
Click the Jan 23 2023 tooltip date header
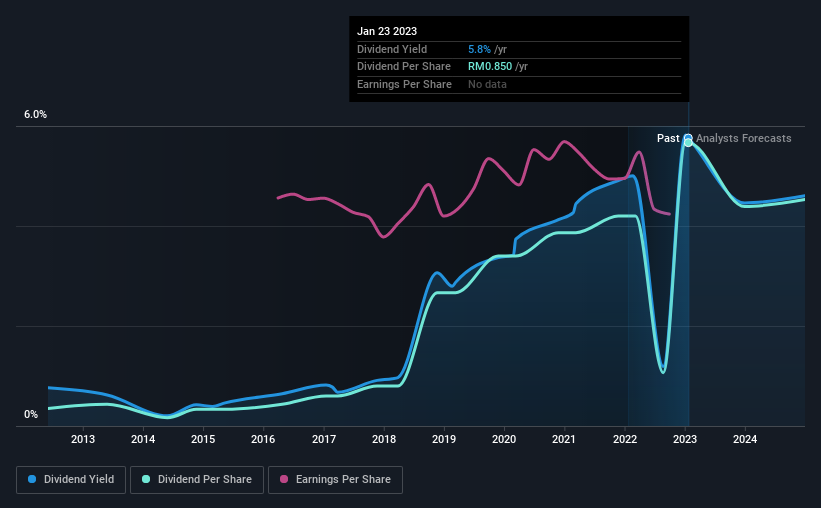[387, 31]
